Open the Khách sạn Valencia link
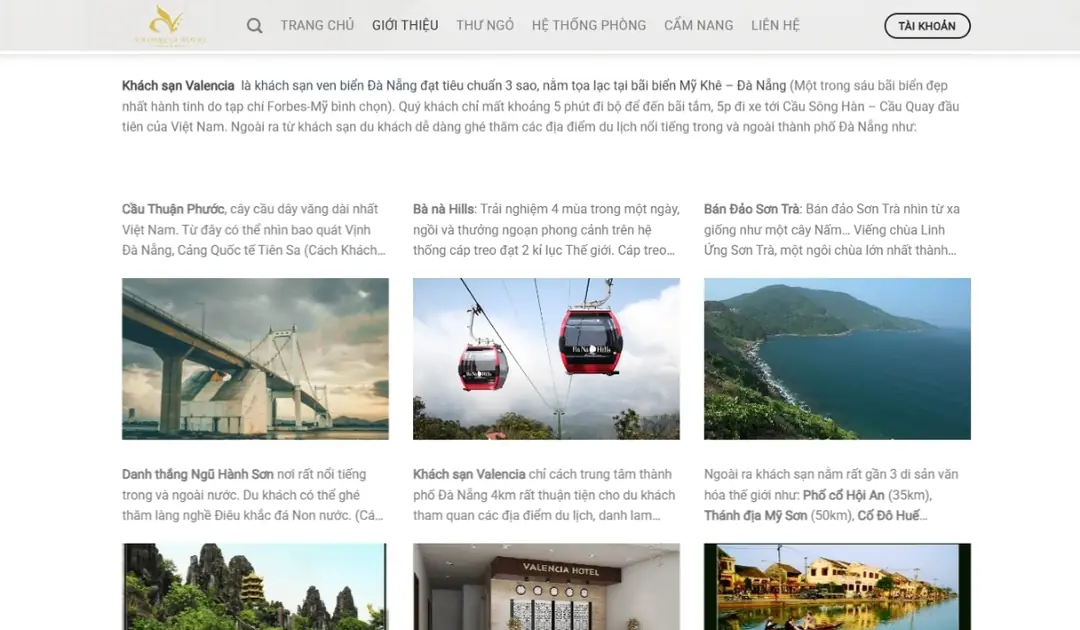The width and height of the screenshot is (1080, 630). [x=178, y=86]
